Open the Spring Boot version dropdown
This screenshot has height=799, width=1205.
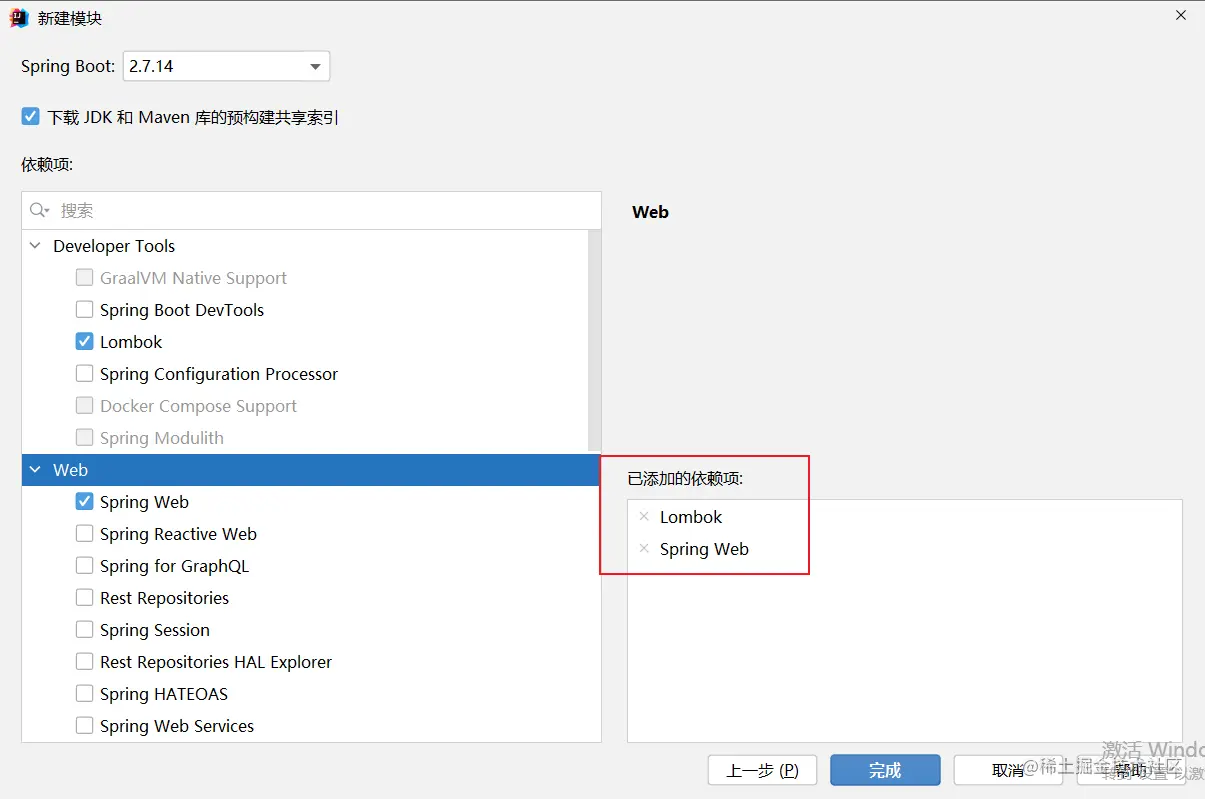click(x=226, y=67)
